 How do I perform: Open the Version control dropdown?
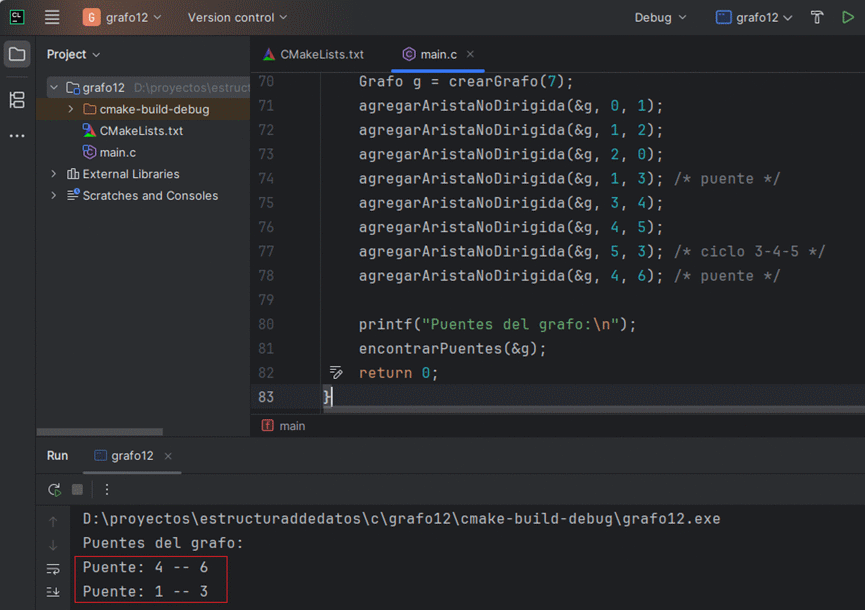click(237, 17)
